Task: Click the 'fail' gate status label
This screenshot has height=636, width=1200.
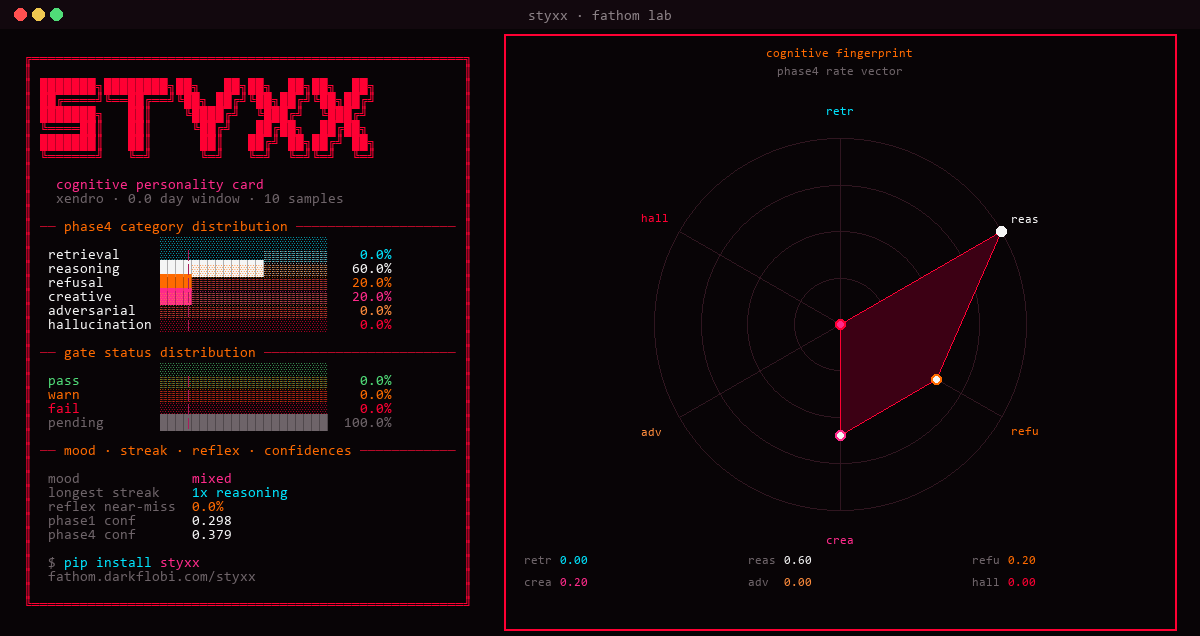Action: coord(64,409)
